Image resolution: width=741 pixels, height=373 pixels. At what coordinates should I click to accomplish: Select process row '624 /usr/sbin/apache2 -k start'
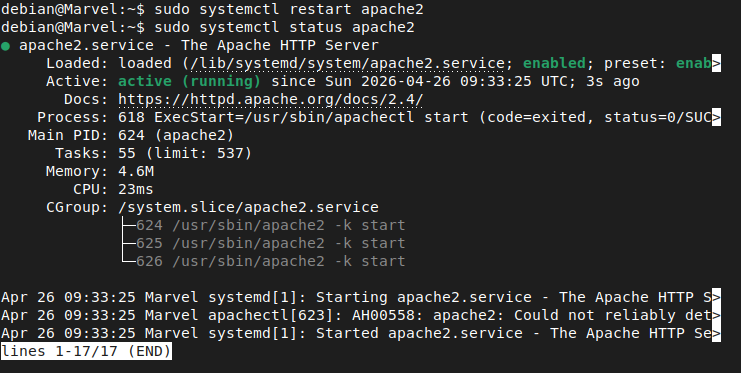pos(270,226)
